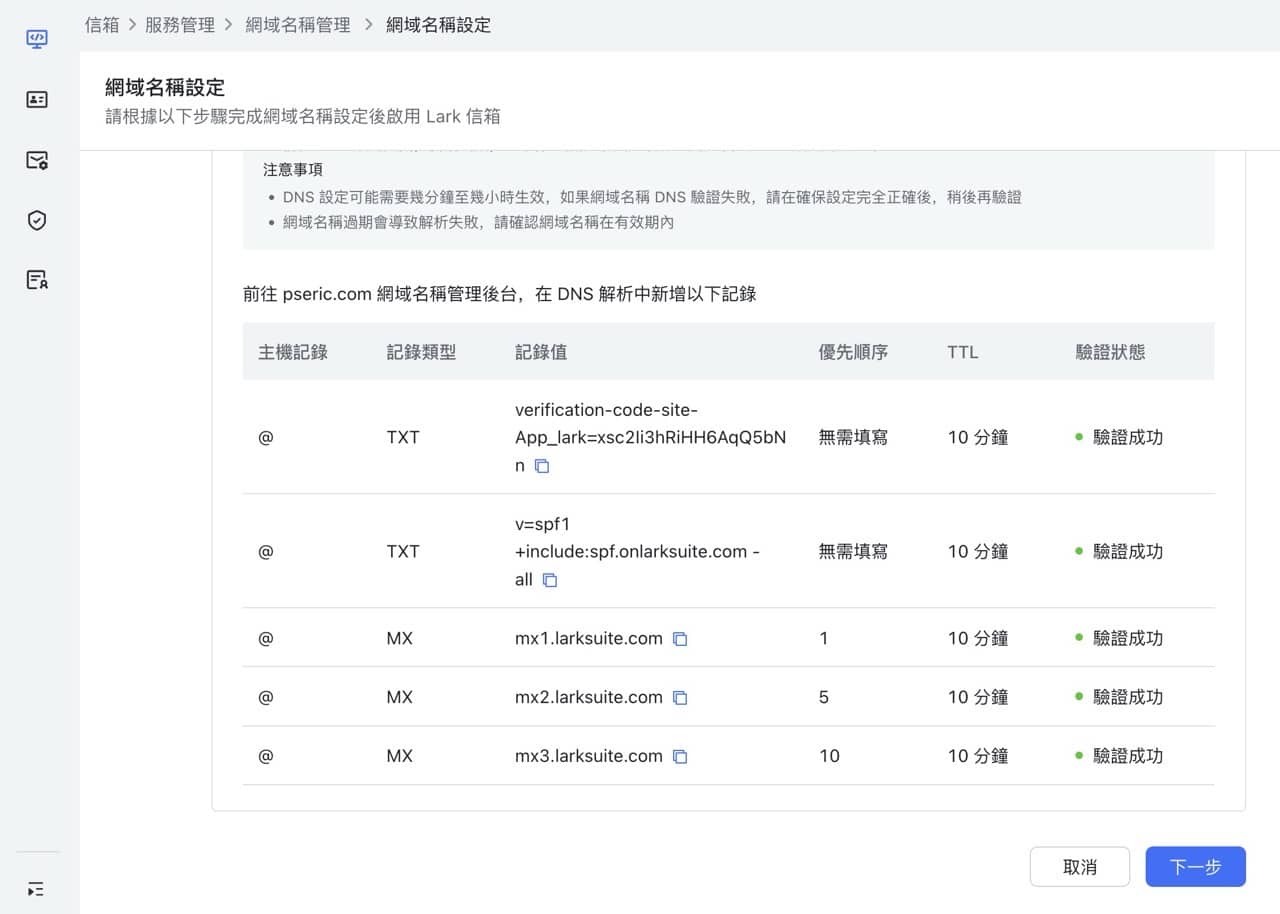Copy mx1.larksuite.com record value
The width and height of the screenshot is (1280, 914).
click(x=680, y=639)
